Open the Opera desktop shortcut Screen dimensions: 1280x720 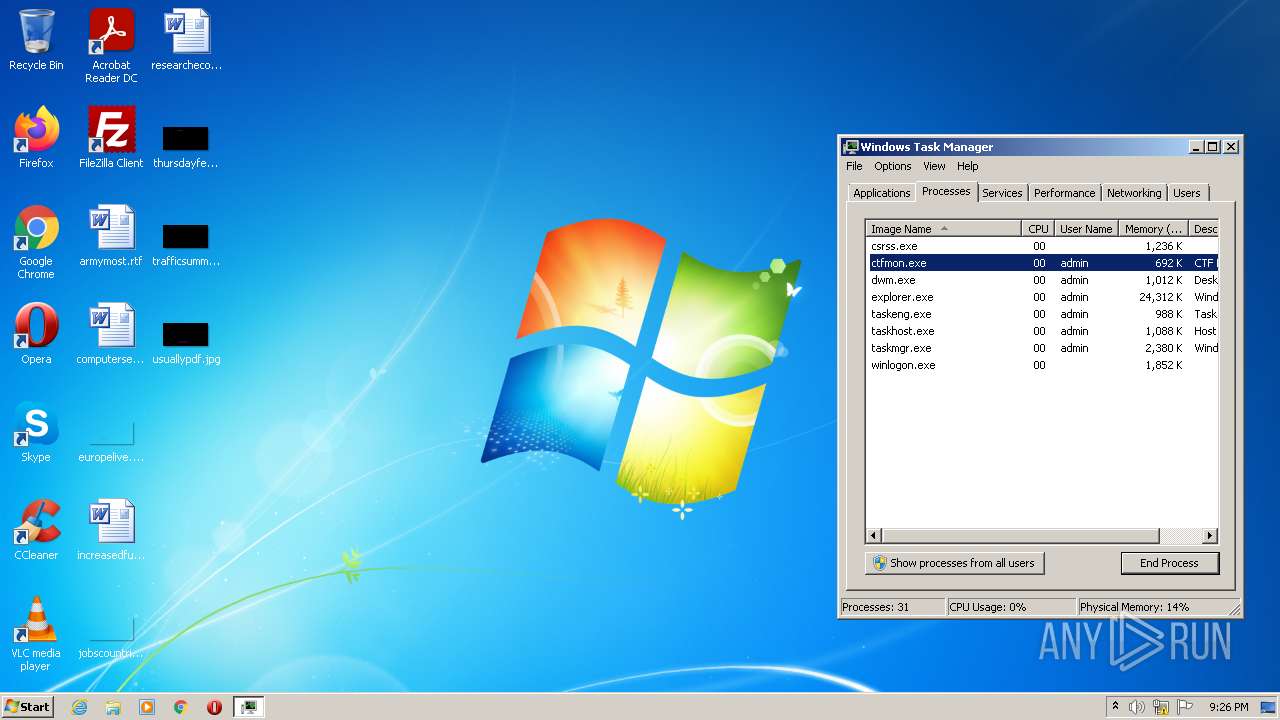pos(36,334)
